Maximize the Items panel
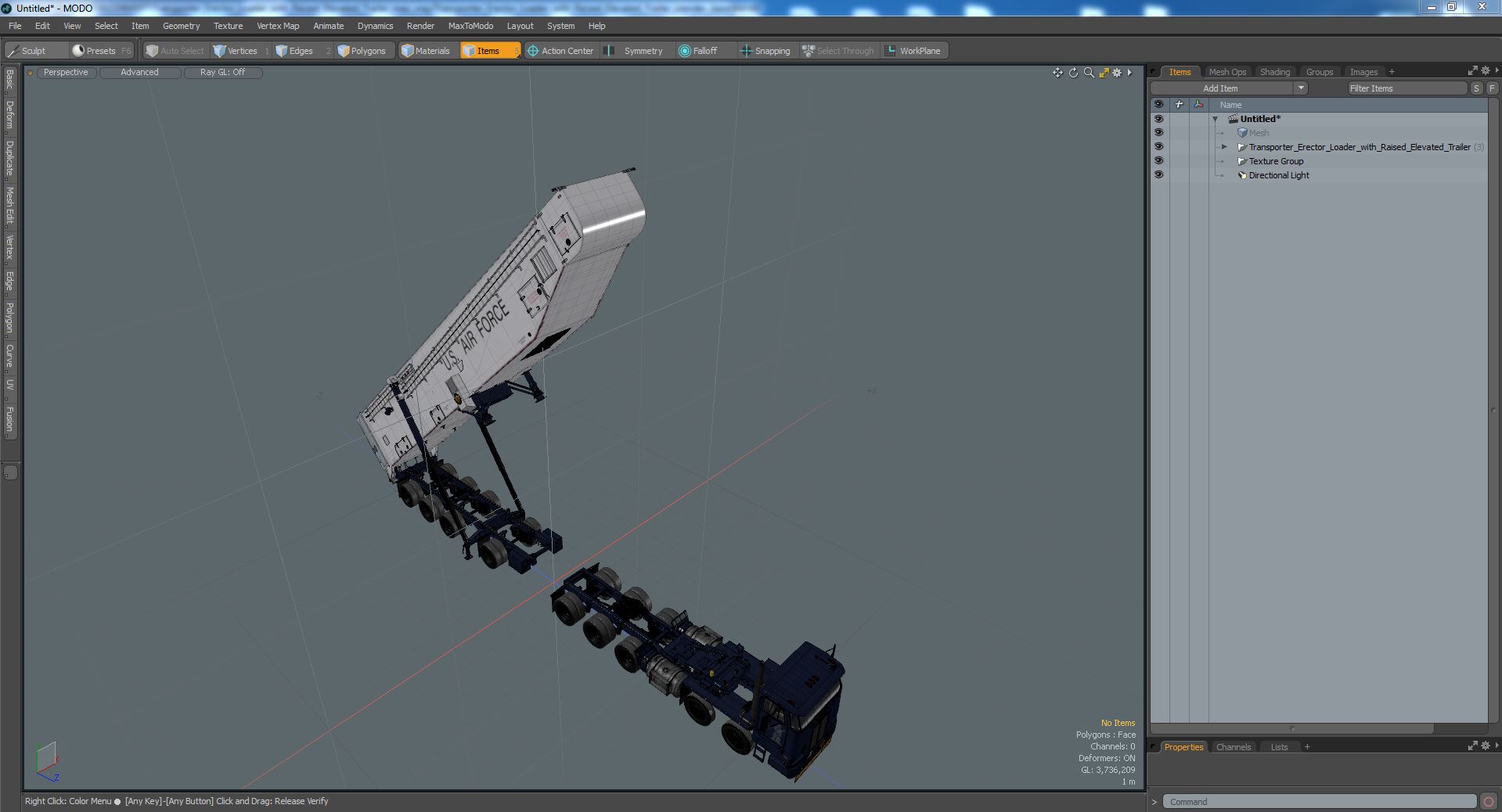The width and height of the screenshot is (1502, 812). [x=1472, y=71]
